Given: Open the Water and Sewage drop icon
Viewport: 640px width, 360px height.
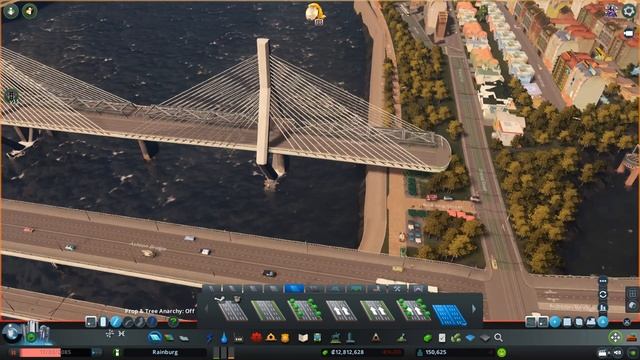Looking at the screenshot, I should tap(224, 338).
